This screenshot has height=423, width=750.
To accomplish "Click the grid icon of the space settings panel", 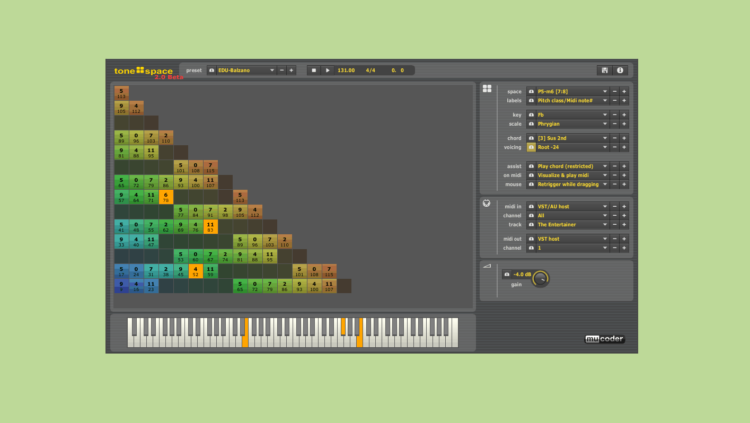I will (x=487, y=89).
